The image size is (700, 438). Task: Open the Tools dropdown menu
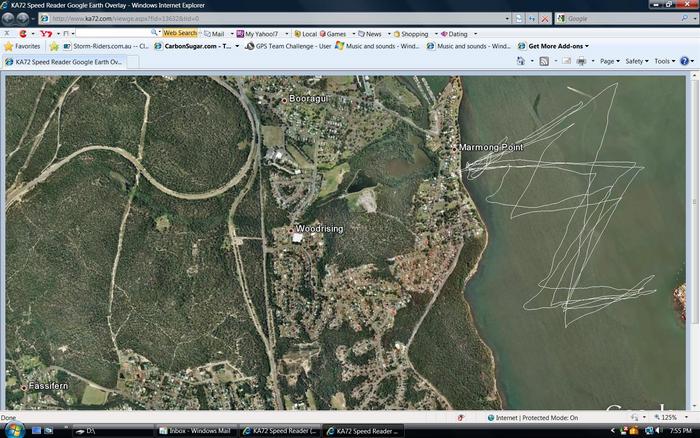pos(664,61)
